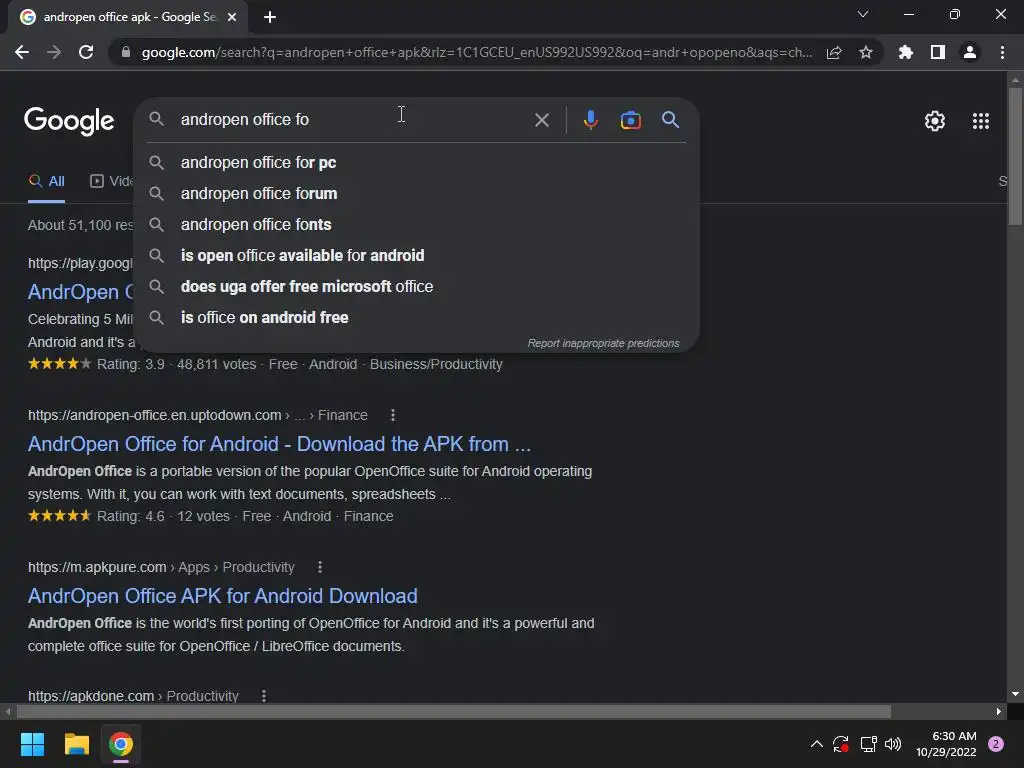Expand the tab search dropdown
Viewport: 1024px width, 768px height.
(863, 14)
